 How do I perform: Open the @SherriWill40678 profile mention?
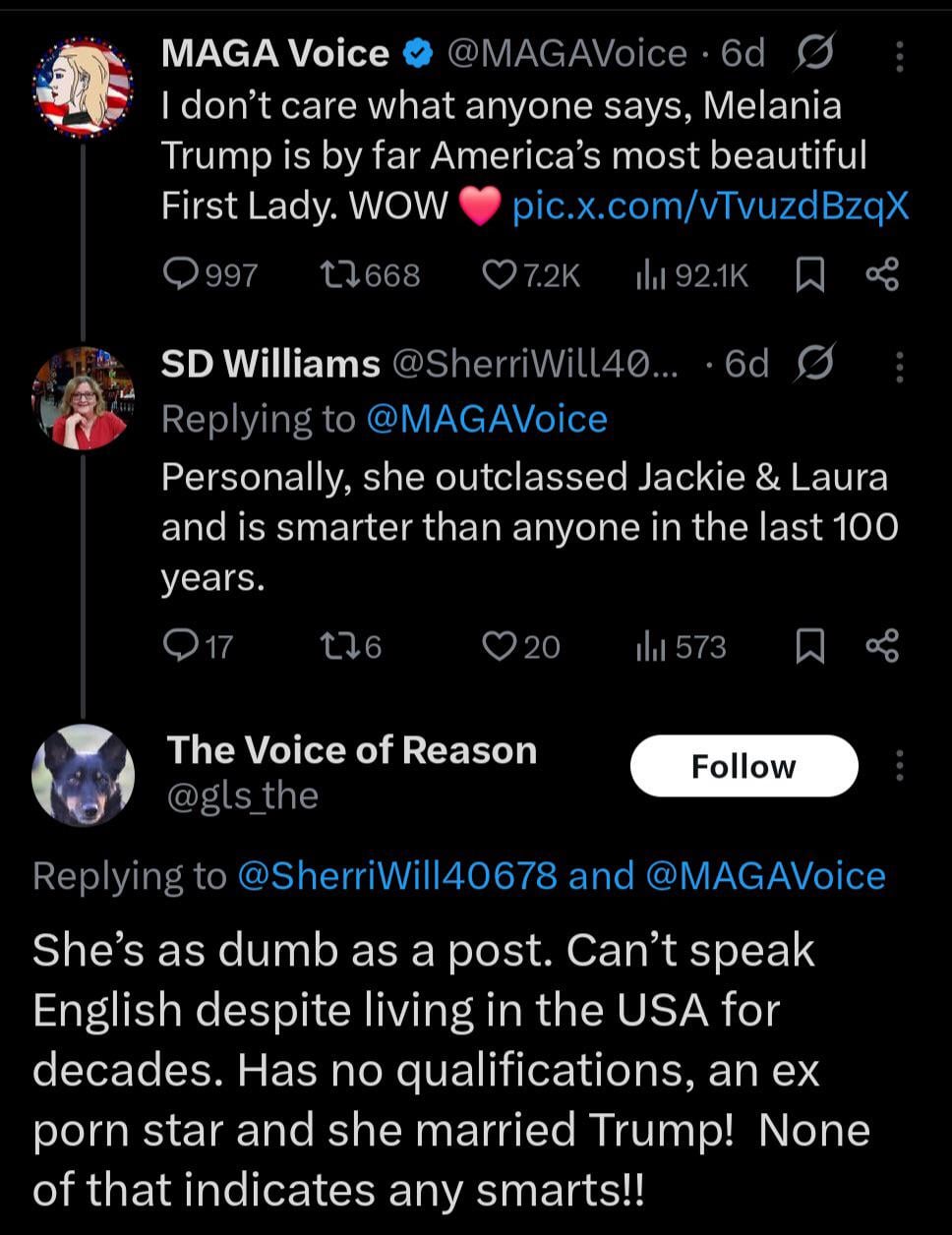[397, 876]
